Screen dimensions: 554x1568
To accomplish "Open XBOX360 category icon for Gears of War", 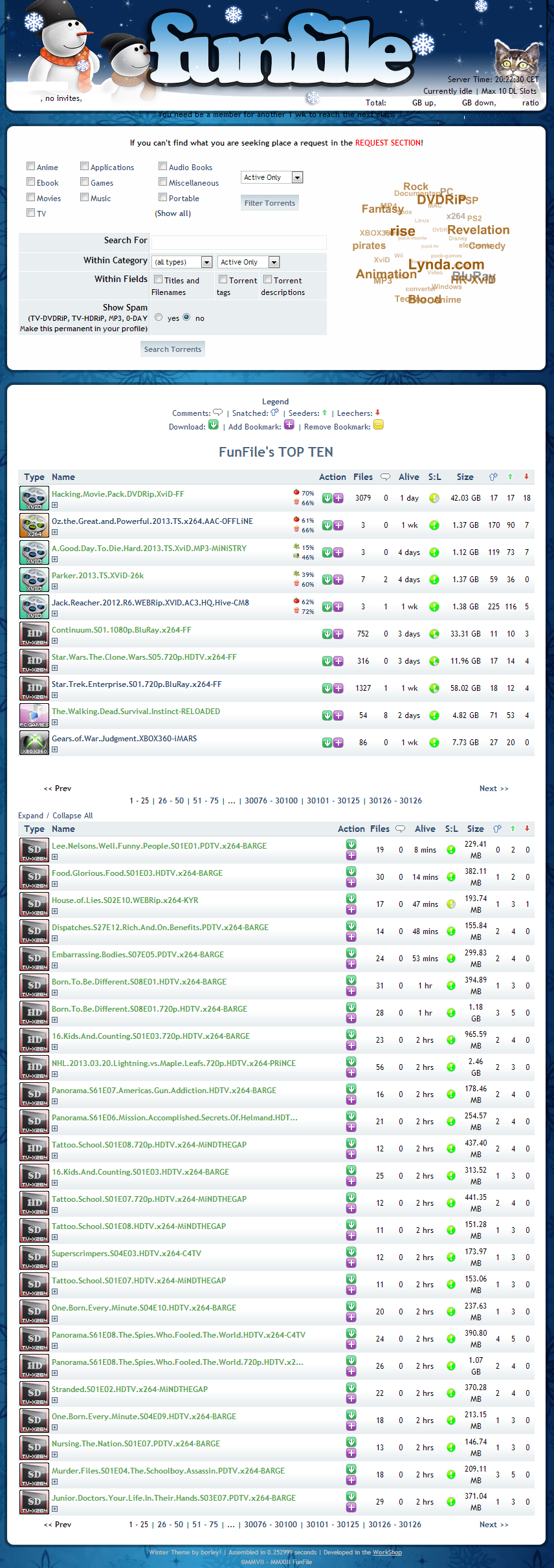I will [34, 743].
